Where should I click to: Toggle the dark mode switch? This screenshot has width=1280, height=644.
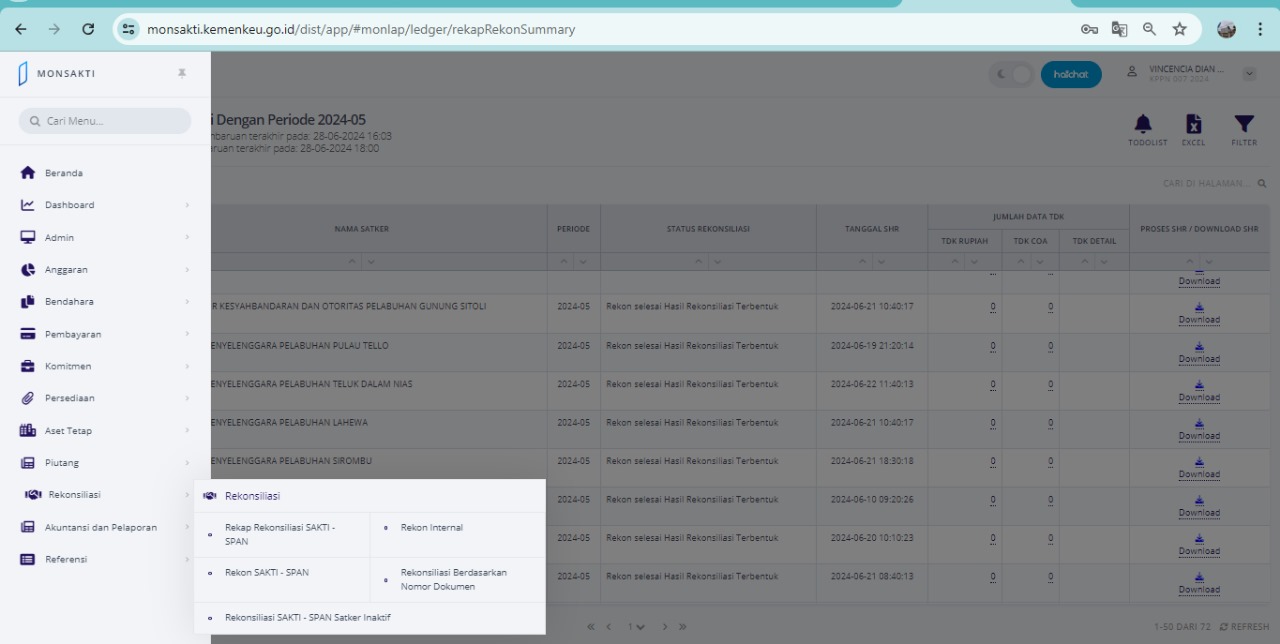(1011, 75)
